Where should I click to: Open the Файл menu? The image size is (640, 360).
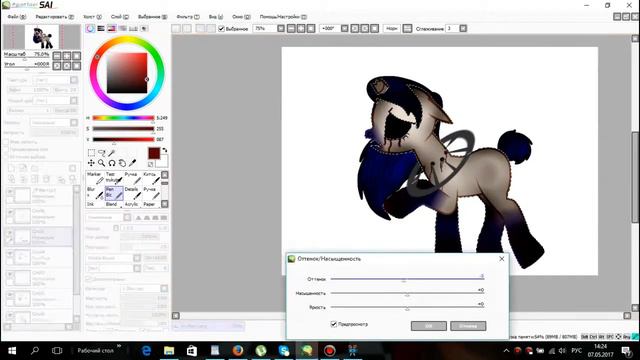(x=17, y=17)
